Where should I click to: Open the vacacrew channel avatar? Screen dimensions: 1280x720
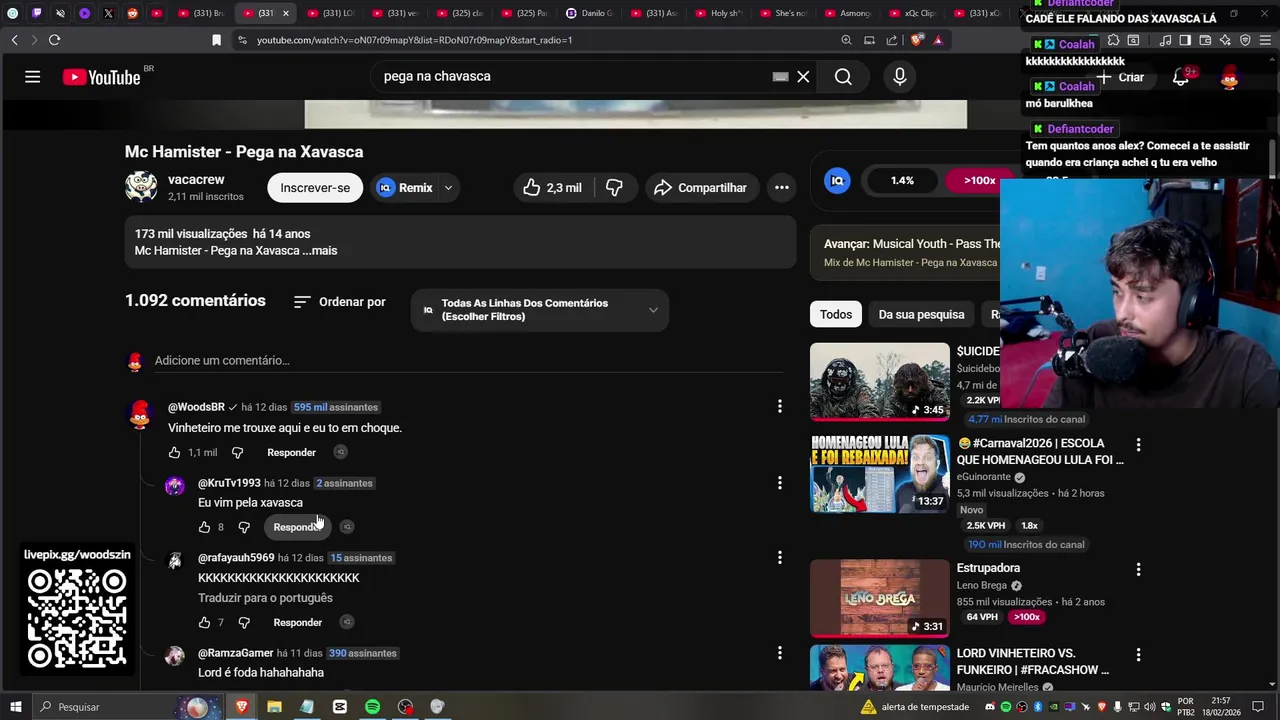141,187
